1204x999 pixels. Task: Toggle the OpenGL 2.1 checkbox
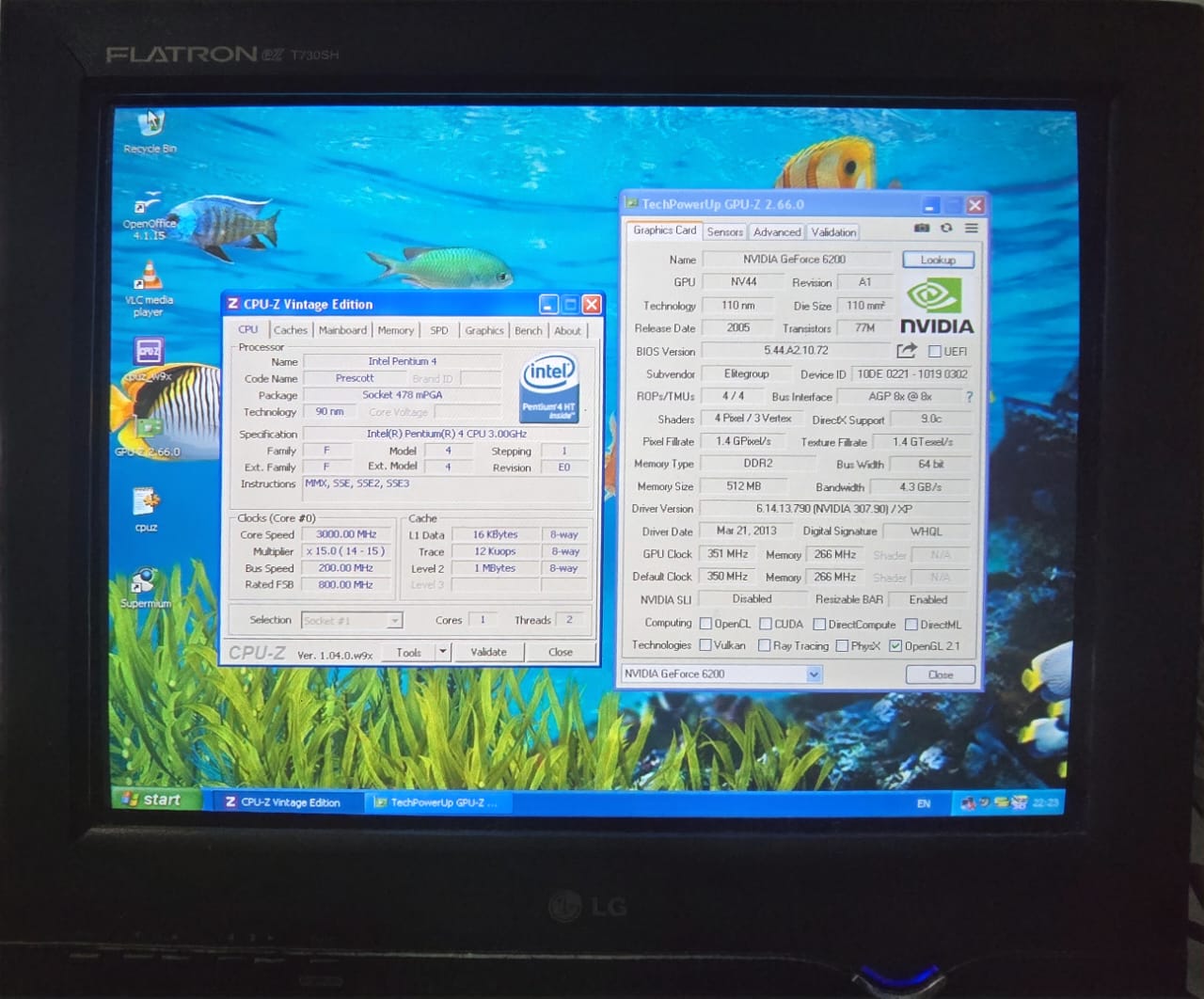(895, 645)
